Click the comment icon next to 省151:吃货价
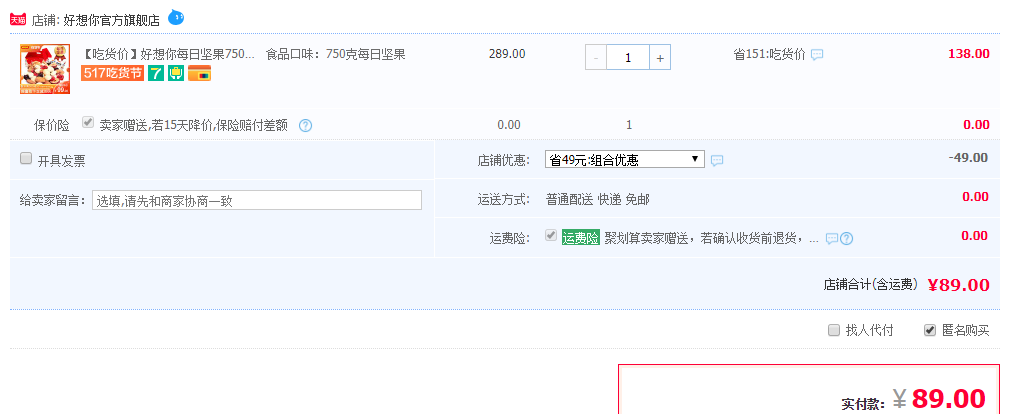The width and height of the screenshot is (1012, 414). (x=817, y=55)
